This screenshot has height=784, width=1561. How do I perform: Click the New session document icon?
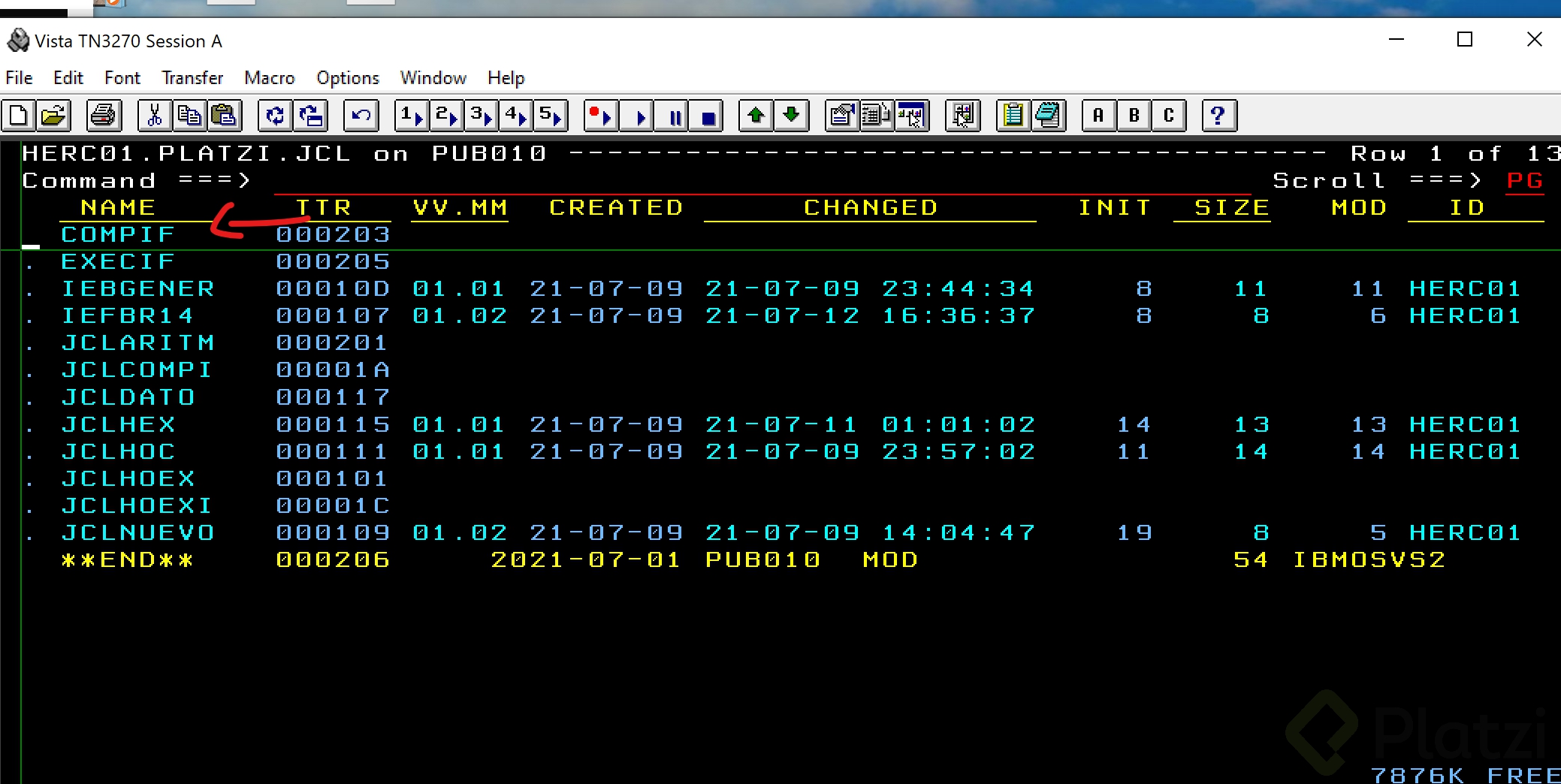click(x=18, y=116)
